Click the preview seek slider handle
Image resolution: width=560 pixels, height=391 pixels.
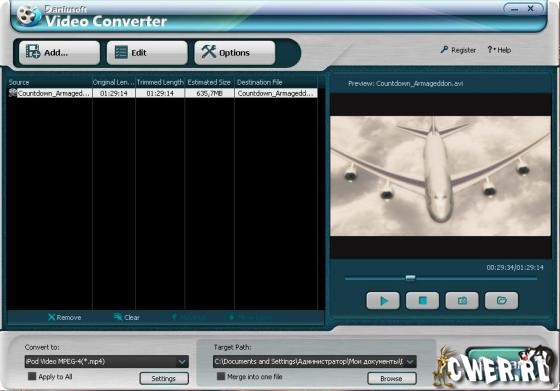pos(410,278)
